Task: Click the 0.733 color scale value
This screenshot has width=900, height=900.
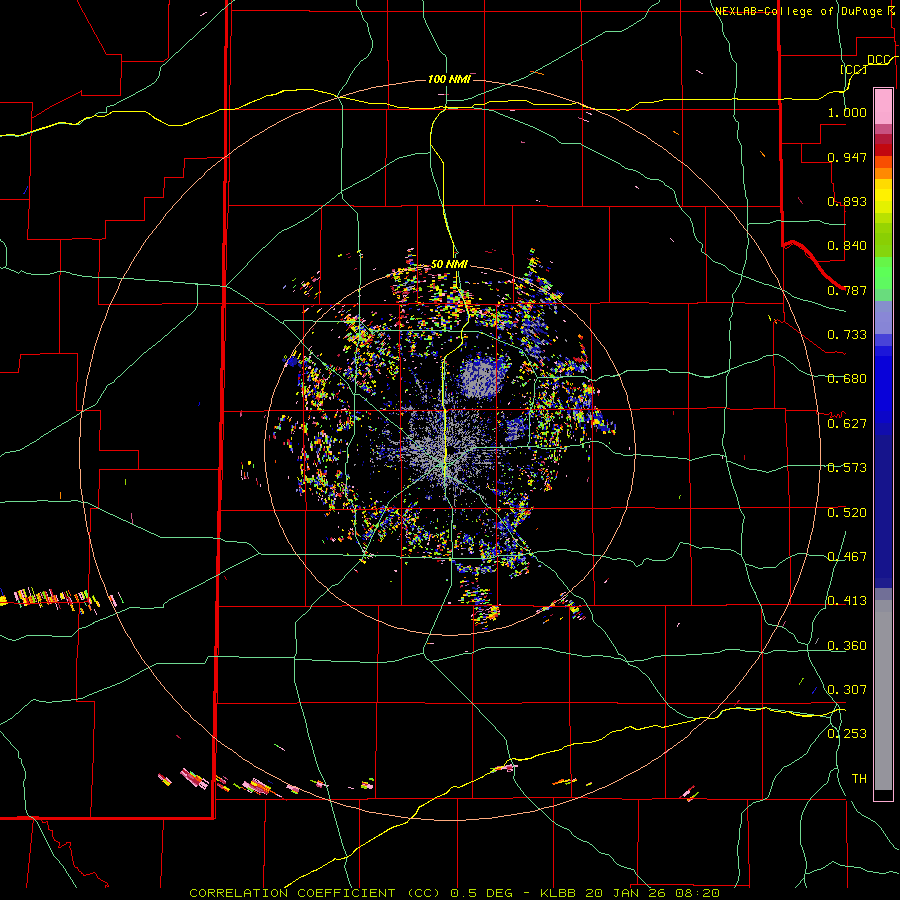Action: click(847, 335)
